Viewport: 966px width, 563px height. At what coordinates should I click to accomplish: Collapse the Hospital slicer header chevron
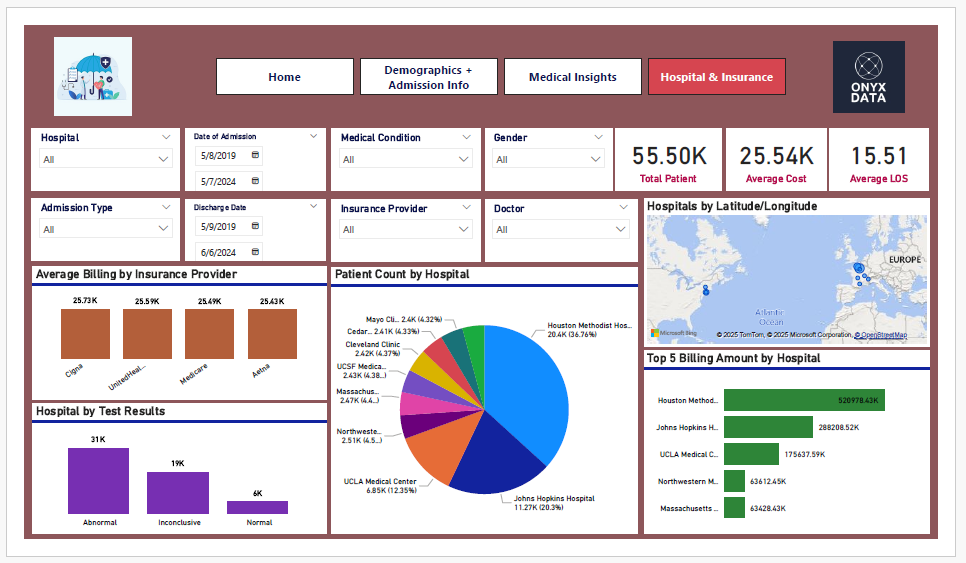click(166, 137)
